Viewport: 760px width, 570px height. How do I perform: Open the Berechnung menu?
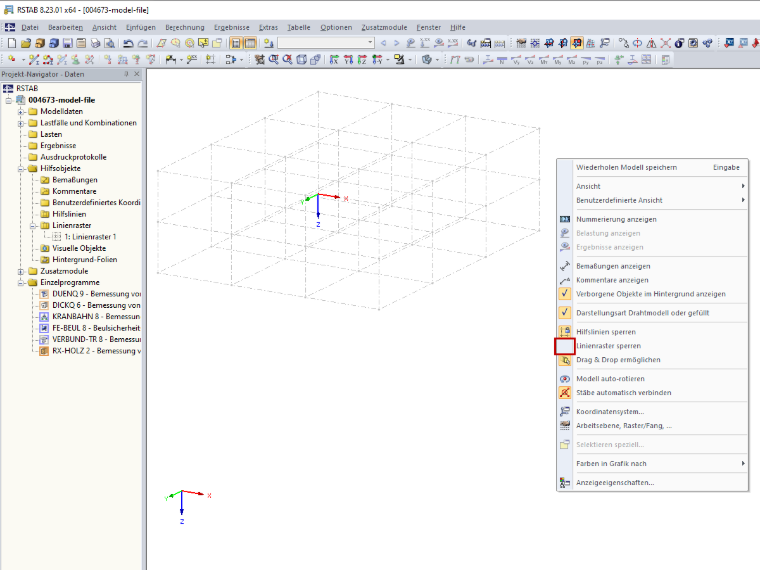[x=185, y=28]
